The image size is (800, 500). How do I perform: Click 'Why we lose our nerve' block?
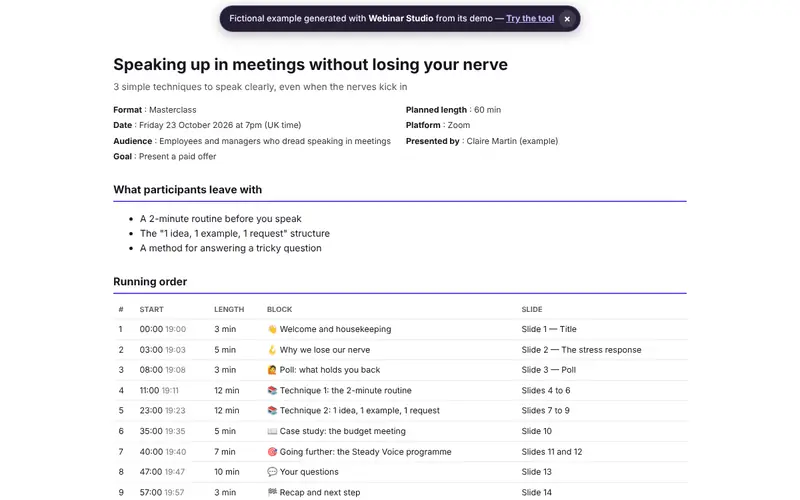[325, 349]
